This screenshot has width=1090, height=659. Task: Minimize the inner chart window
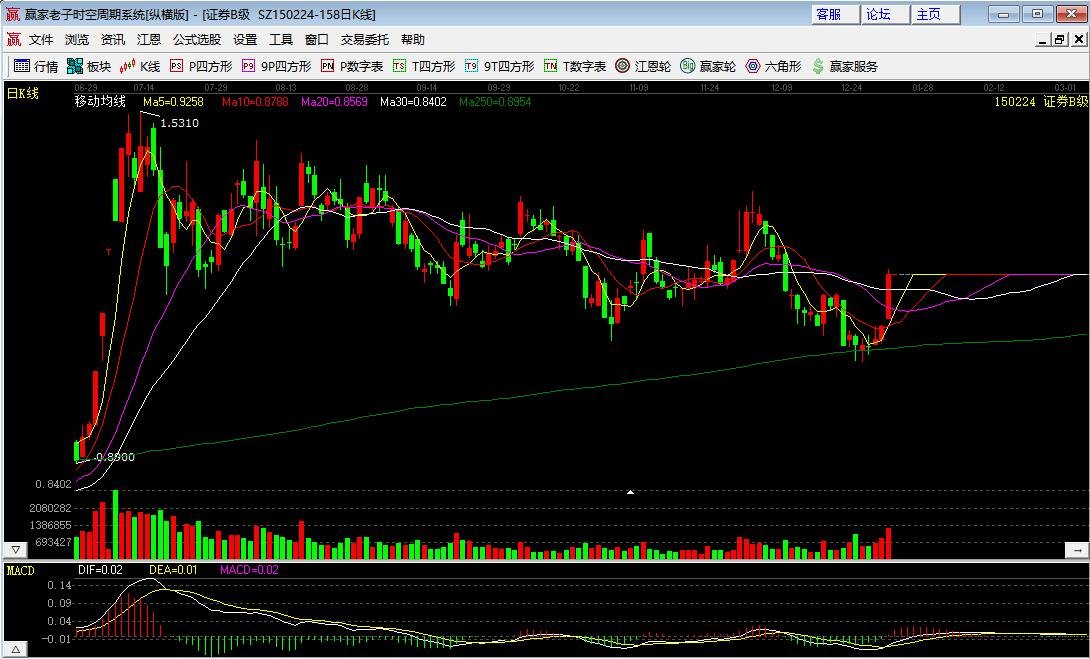(x=1042, y=40)
